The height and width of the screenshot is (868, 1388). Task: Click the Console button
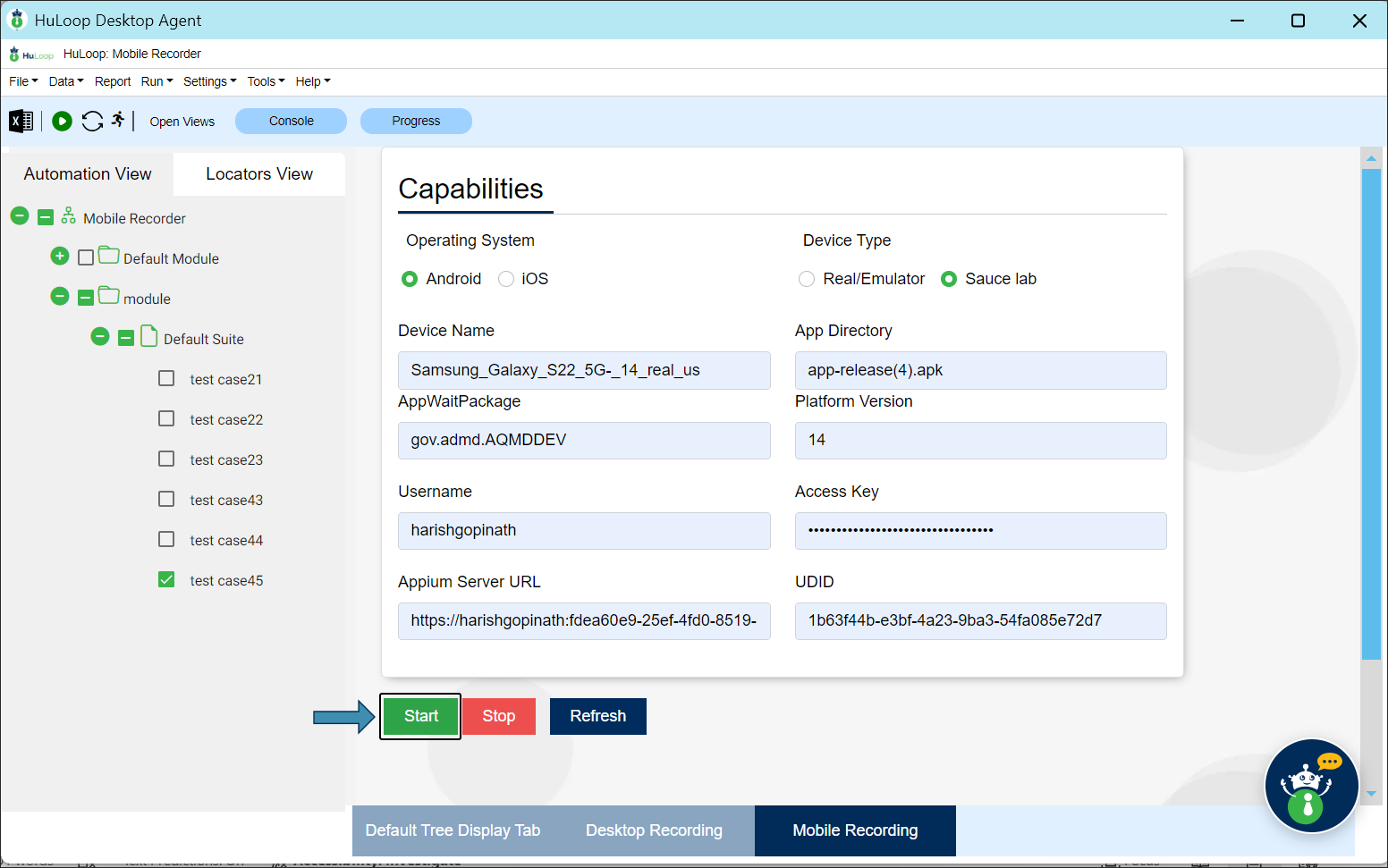click(x=291, y=121)
